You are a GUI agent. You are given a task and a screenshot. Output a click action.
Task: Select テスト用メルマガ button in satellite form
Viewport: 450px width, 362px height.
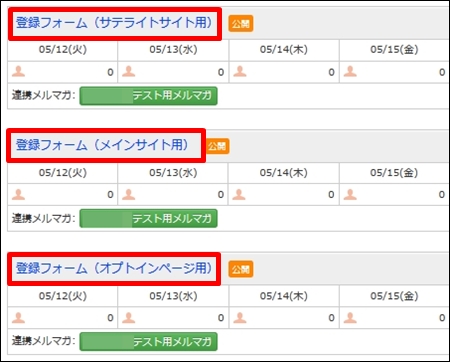point(149,96)
